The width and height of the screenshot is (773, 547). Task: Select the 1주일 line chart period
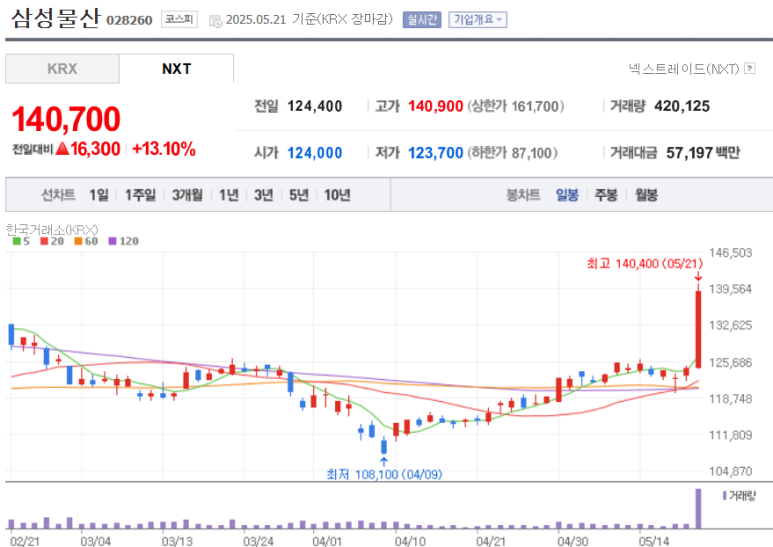click(140, 195)
